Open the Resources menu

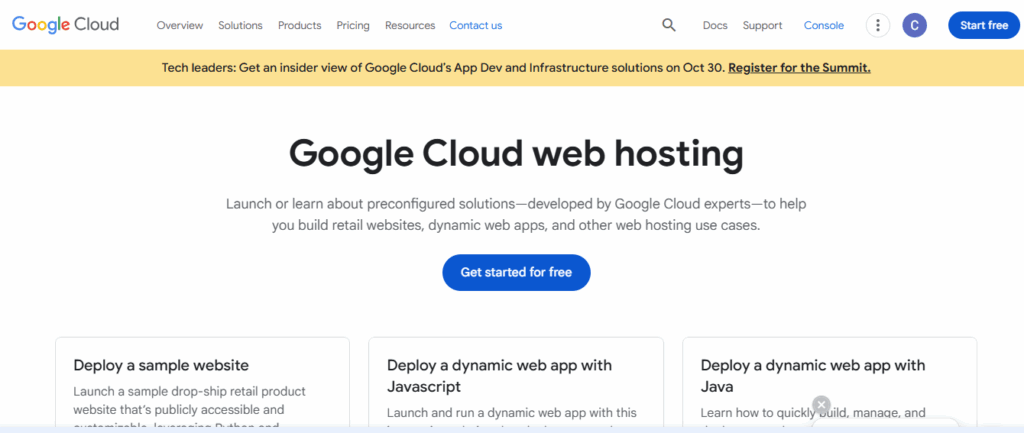[410, 25]
